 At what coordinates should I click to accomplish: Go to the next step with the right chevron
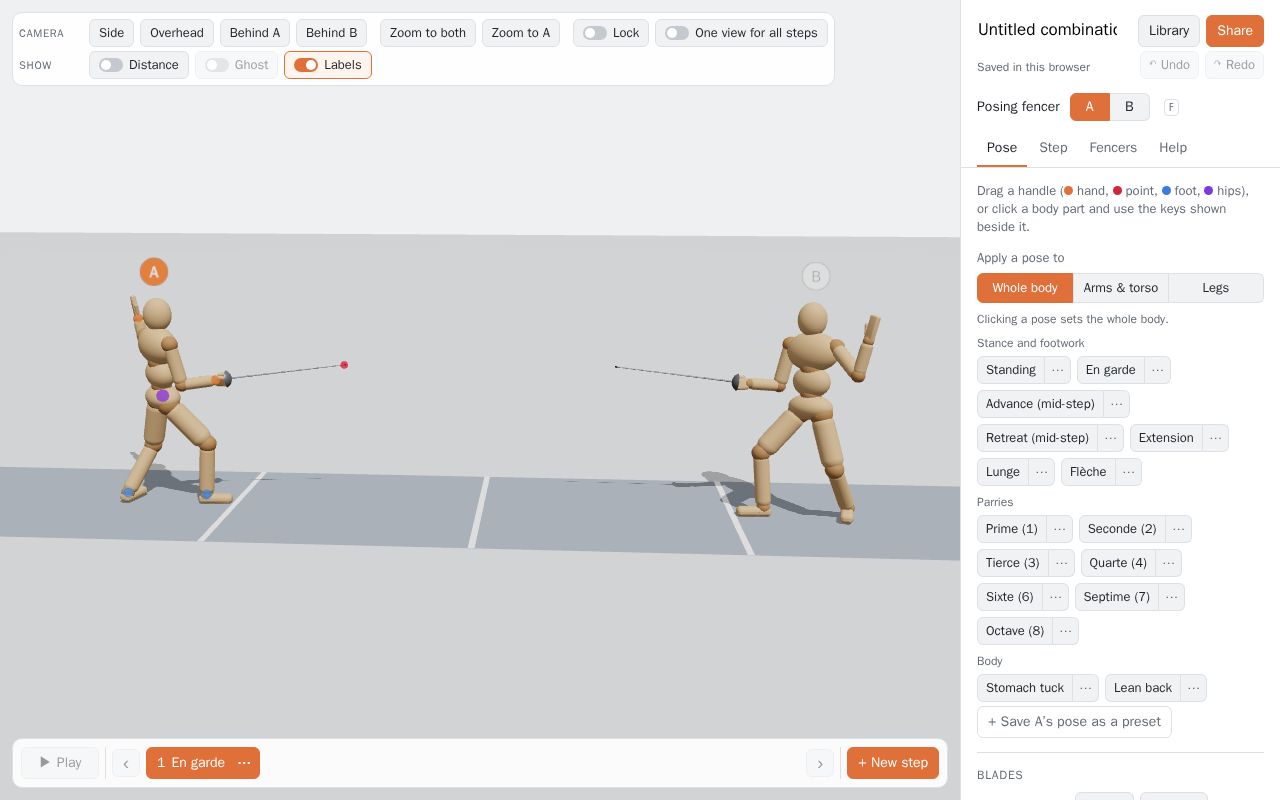coord(820,763)
